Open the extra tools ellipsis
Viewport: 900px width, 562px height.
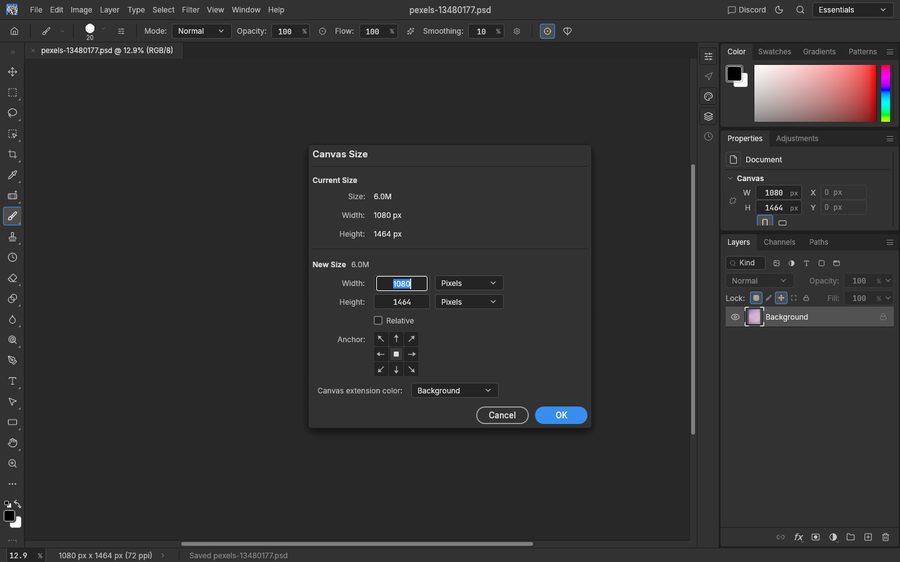point(12,484)
